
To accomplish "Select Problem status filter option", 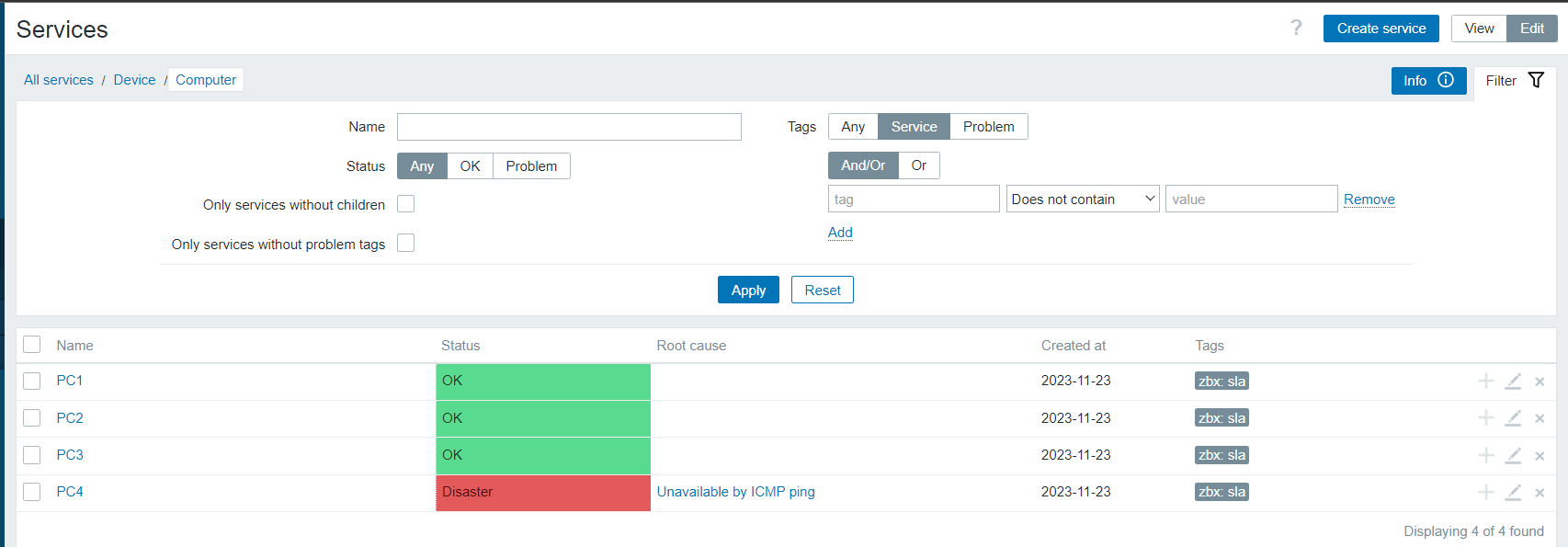I will point(531,166).
